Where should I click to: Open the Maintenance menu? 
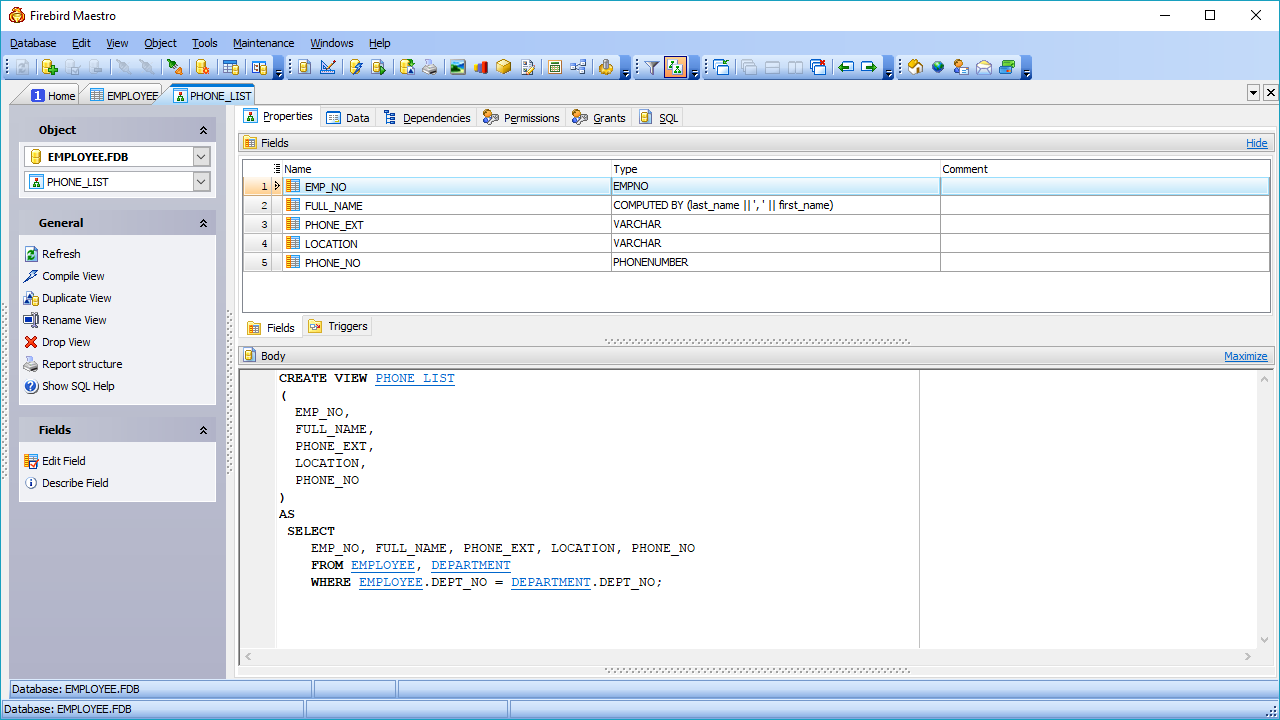pos(263,43)
